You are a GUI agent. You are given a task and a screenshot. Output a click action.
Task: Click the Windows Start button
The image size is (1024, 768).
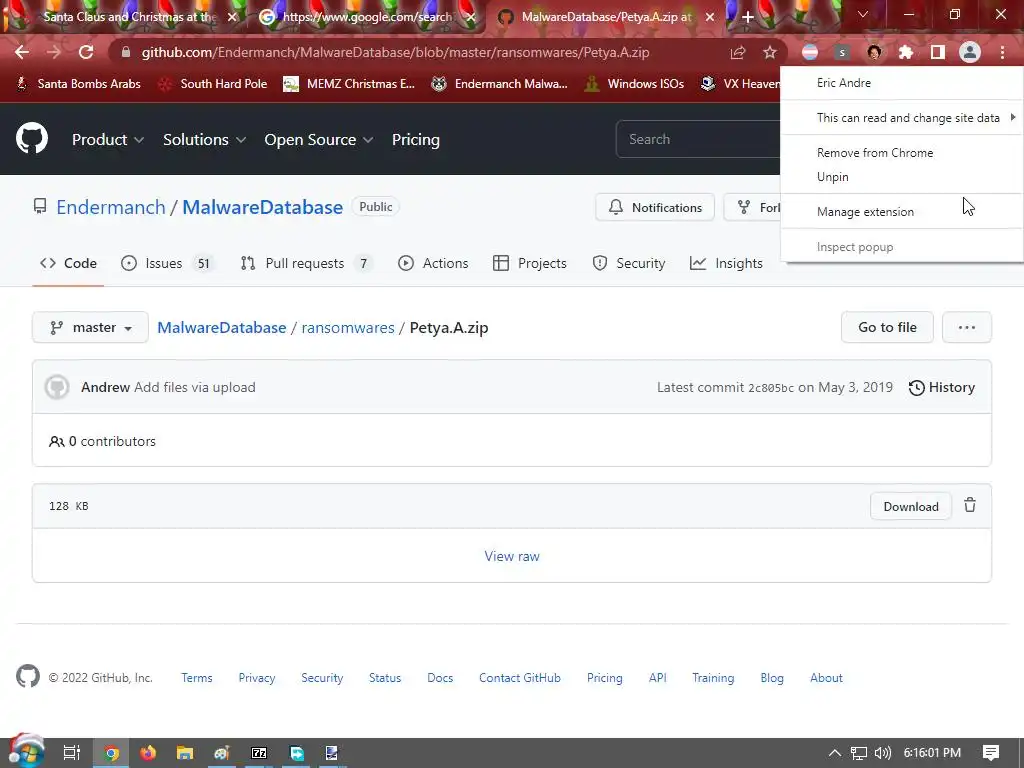click(x=26, y=752)
